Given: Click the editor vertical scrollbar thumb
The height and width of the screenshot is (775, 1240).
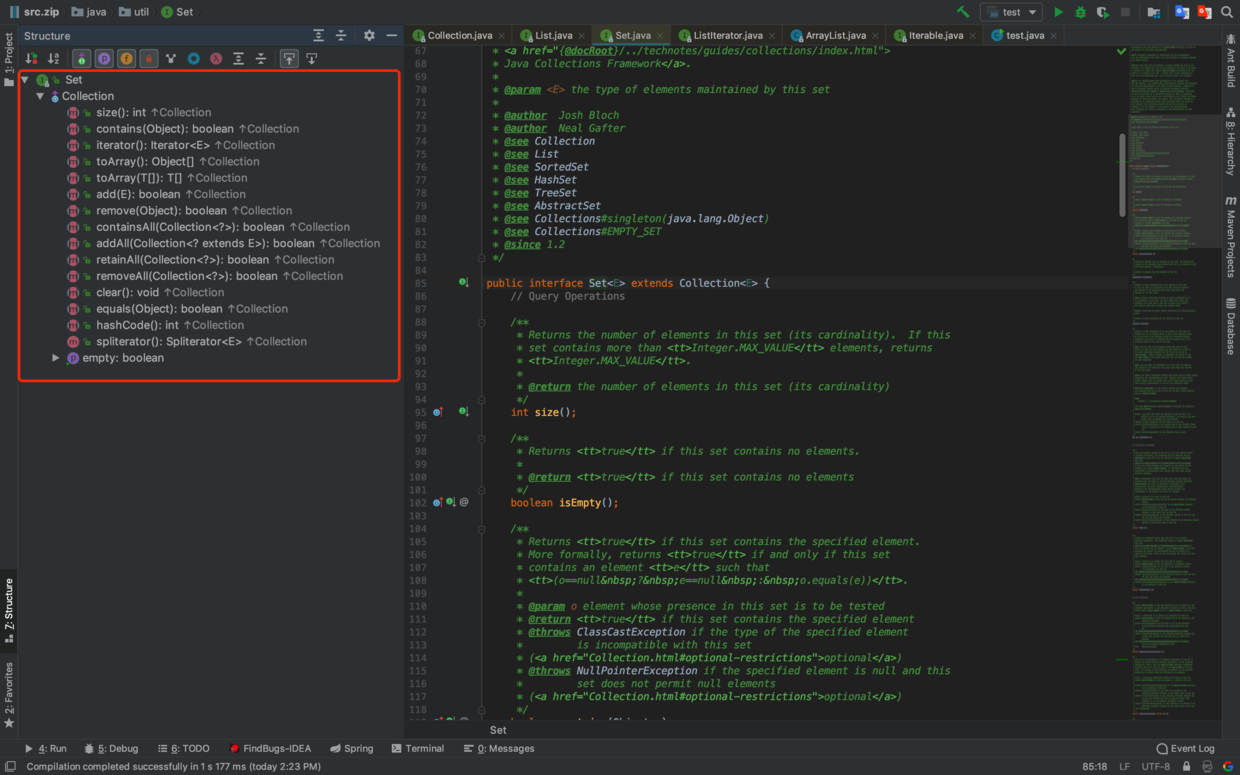Looking at the screenshot, I should pos(1122,175).
